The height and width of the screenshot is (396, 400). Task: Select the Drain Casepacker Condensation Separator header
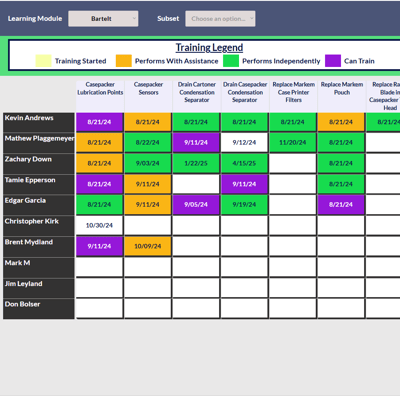click(245, 96)
